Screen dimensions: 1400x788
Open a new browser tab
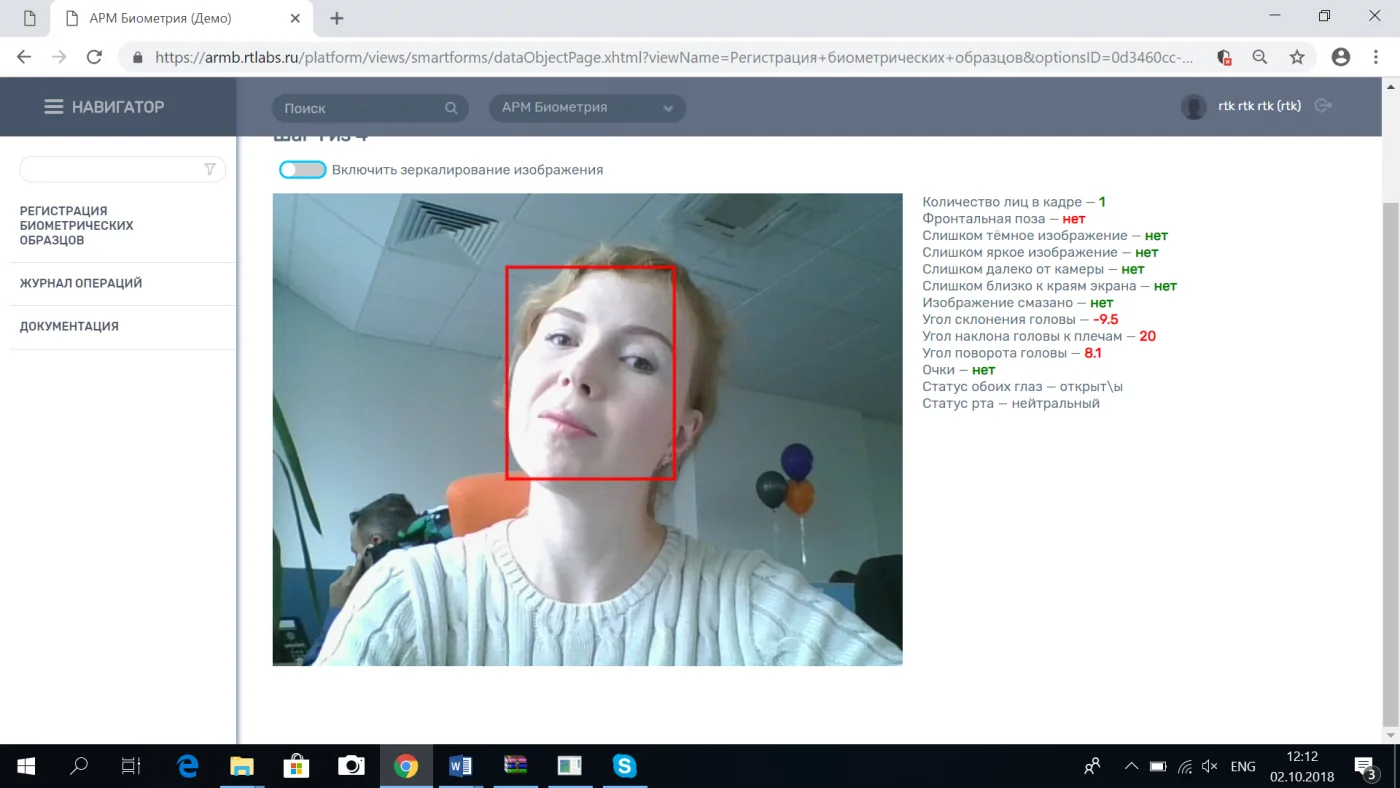(x=337, y=18)
